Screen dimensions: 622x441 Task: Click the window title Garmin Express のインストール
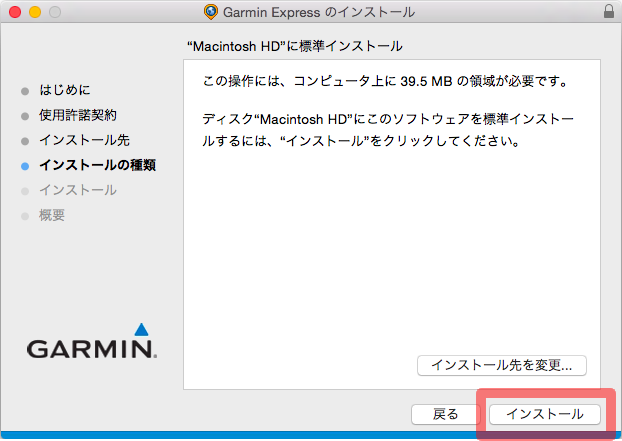pos(319,12)
